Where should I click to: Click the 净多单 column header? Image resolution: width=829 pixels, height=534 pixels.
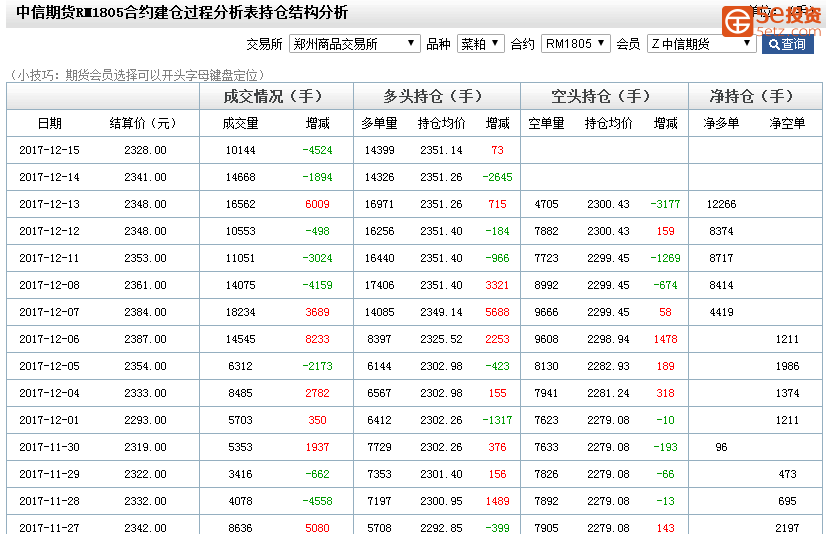click(721, 124)
